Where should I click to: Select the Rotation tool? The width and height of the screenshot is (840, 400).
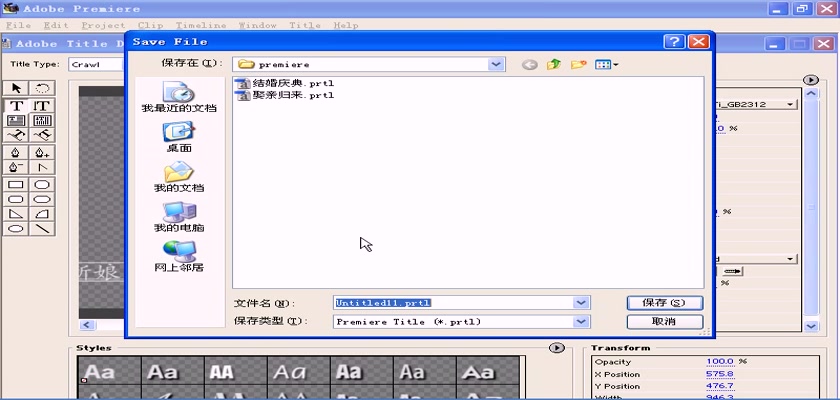click(42, 88)
